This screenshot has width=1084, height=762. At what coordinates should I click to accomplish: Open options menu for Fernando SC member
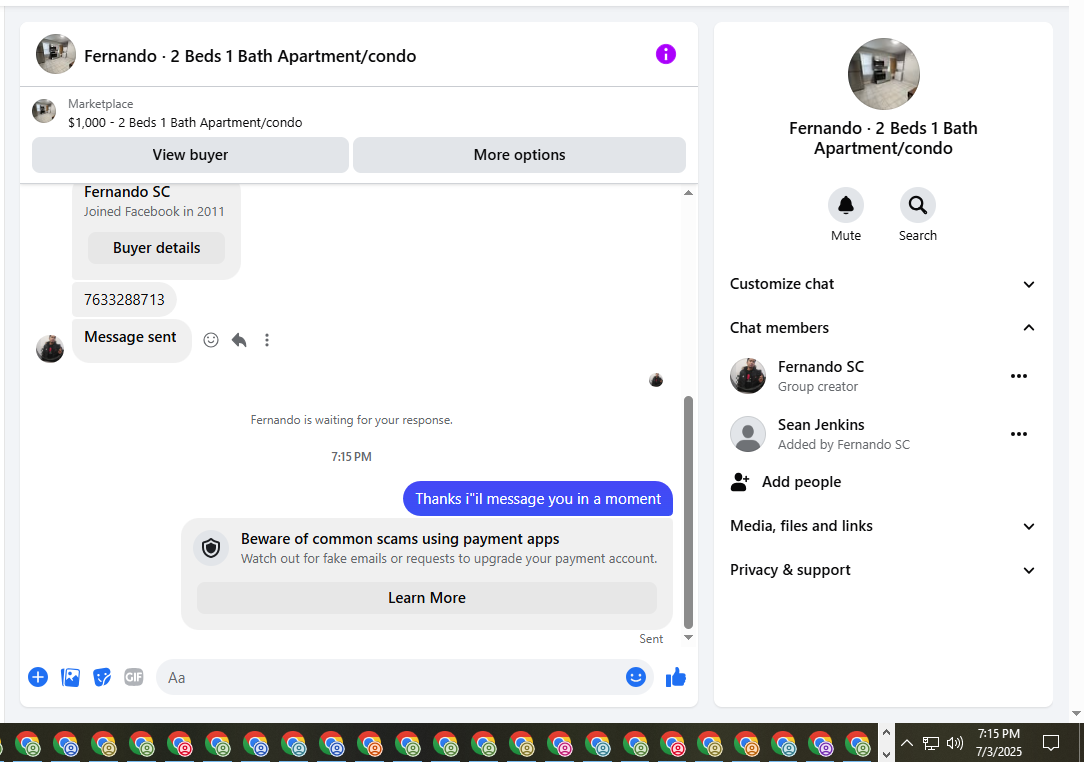point(1018,376)
